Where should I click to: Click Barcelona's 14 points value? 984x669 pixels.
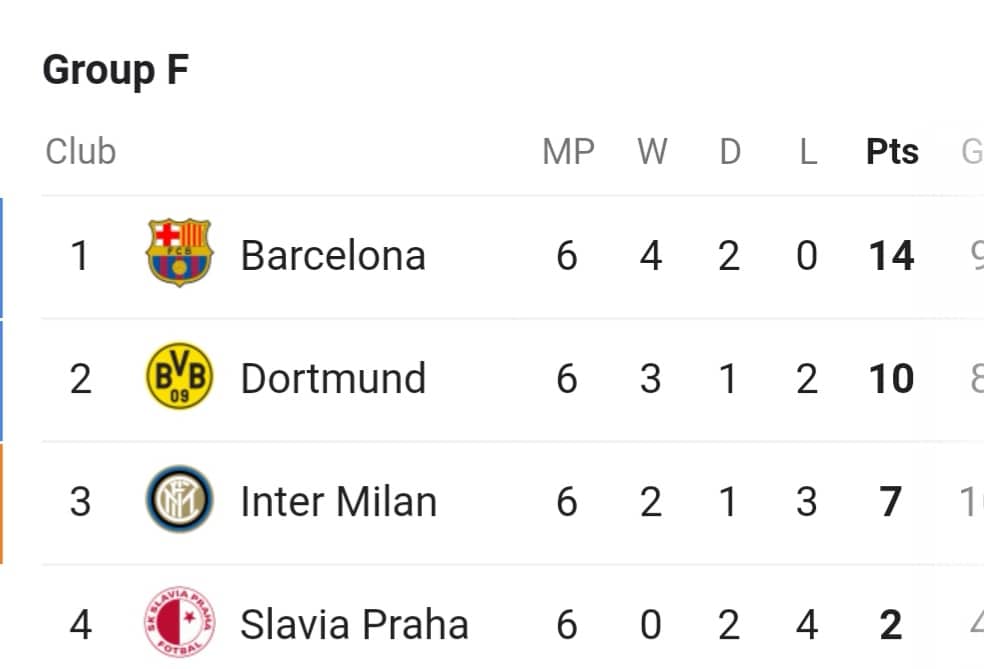[891, 256]
